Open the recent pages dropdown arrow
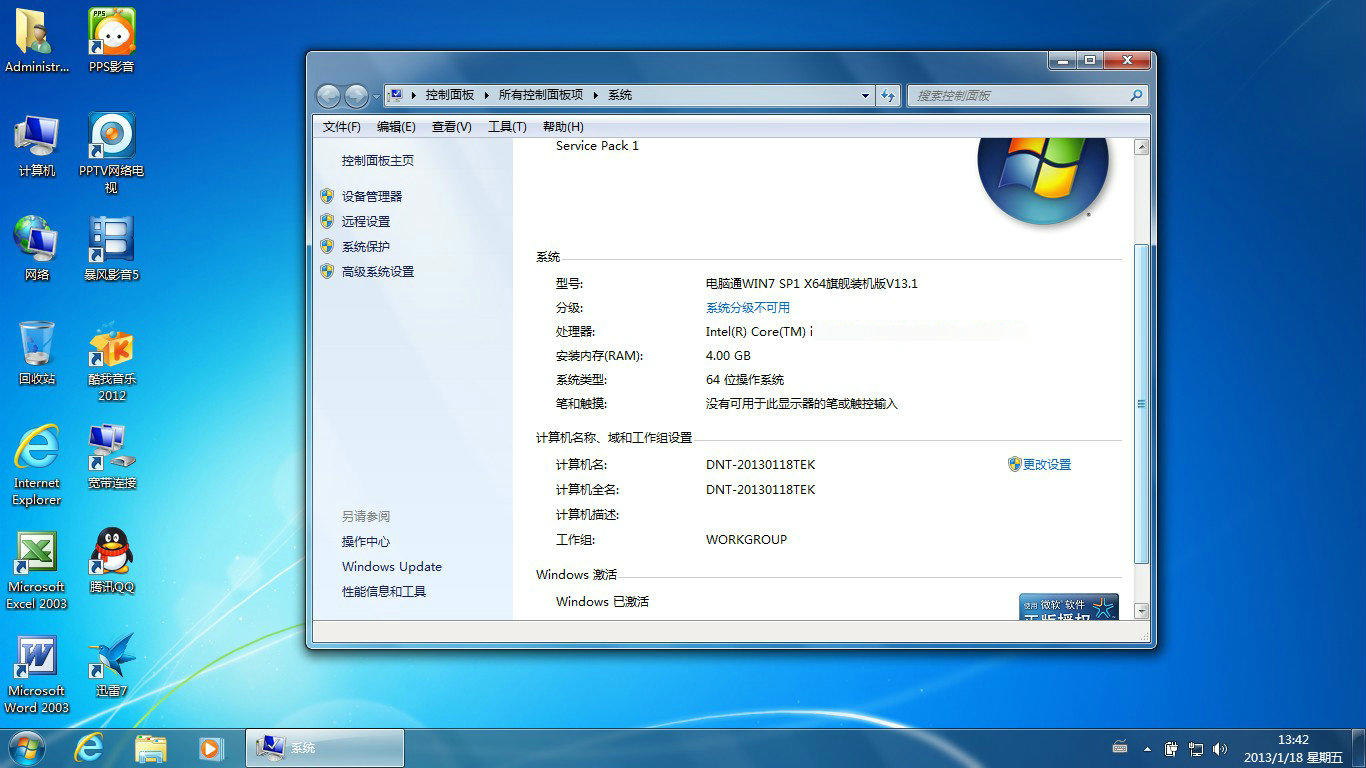Screen dimensions: 1366x768 click(376, 96)
